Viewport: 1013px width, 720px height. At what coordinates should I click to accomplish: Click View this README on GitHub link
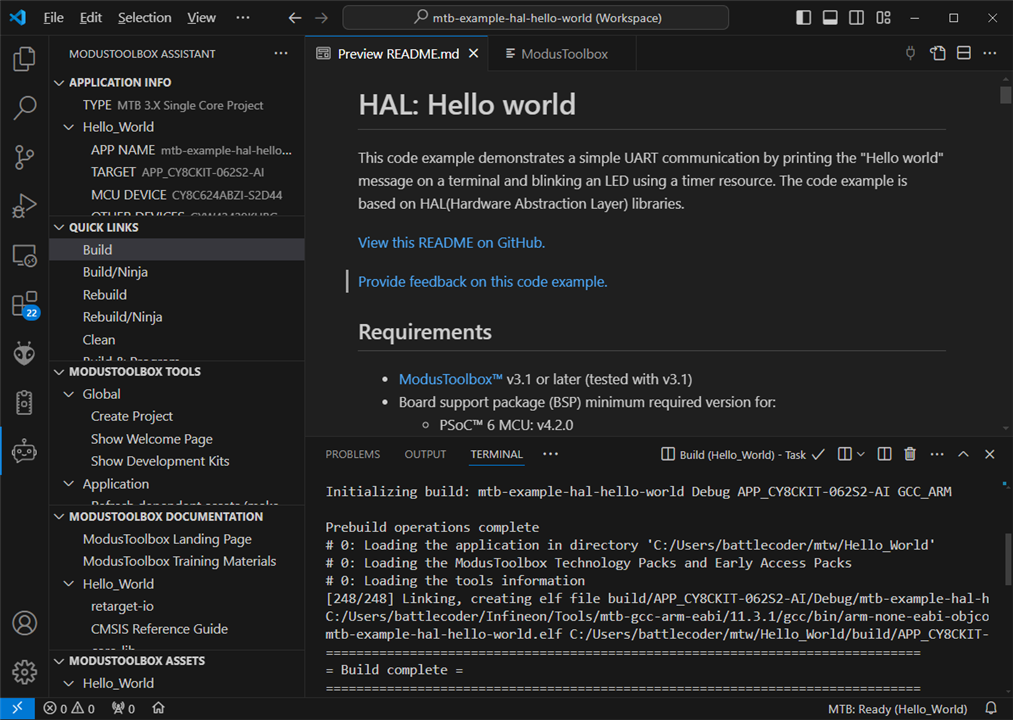tap(451, 242)
